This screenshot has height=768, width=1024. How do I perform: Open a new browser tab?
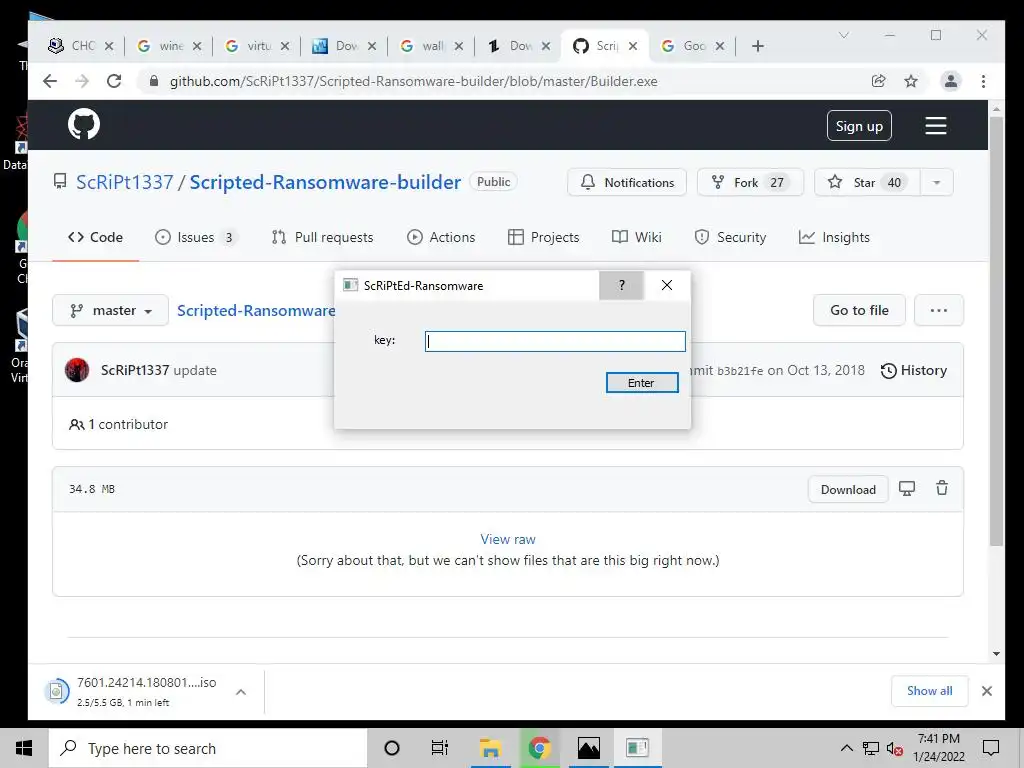click(x=758, y=46)
